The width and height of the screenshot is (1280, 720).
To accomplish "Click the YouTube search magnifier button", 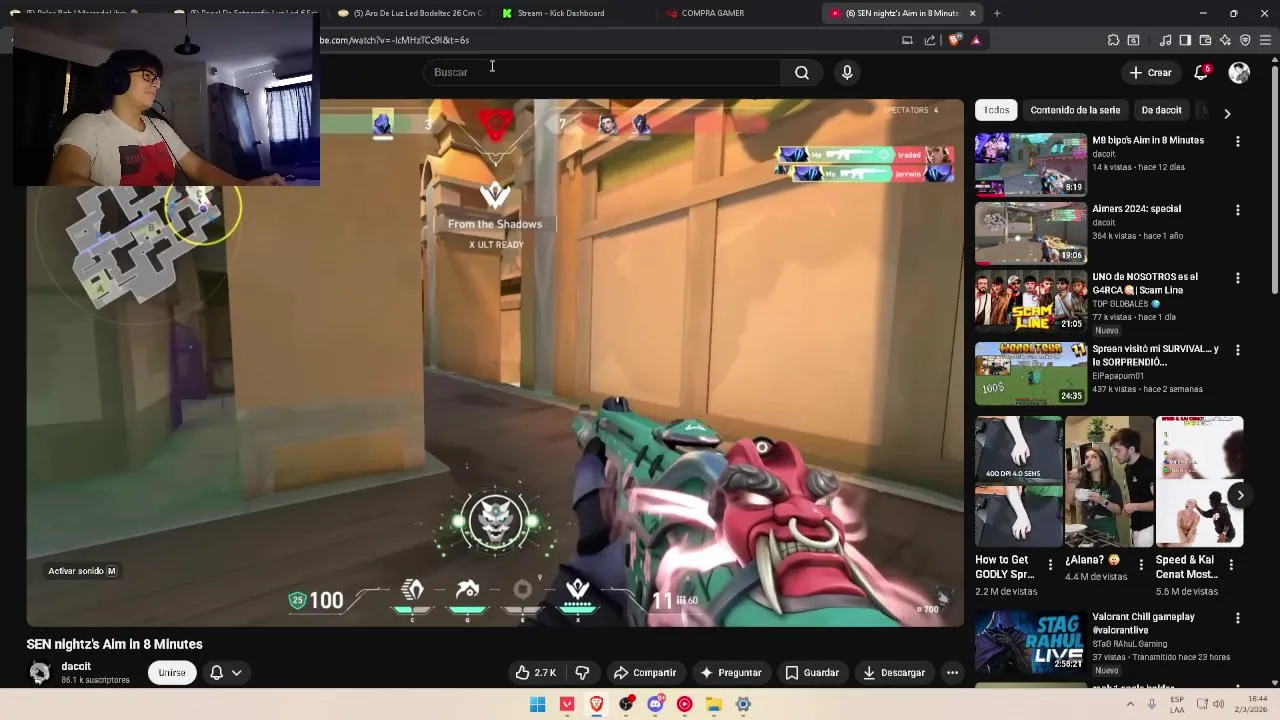I will pos(802,72).
